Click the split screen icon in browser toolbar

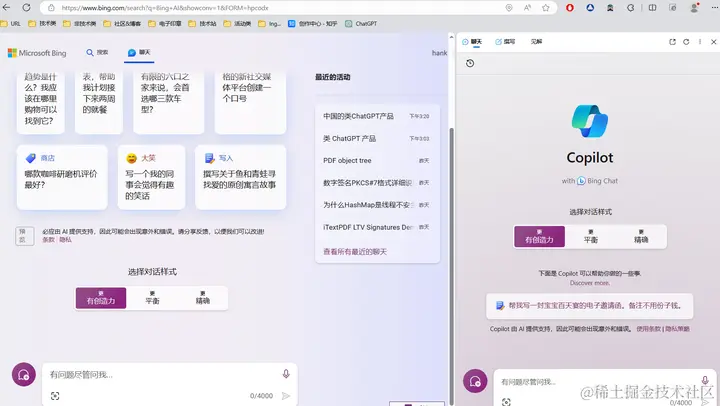(652, 8)
